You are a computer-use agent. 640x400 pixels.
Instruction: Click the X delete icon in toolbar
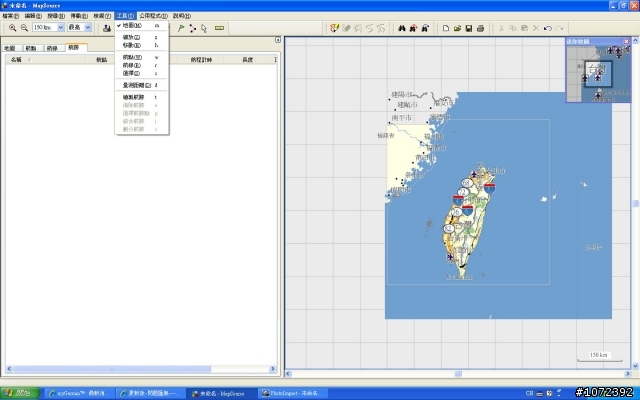coord(536,28)
